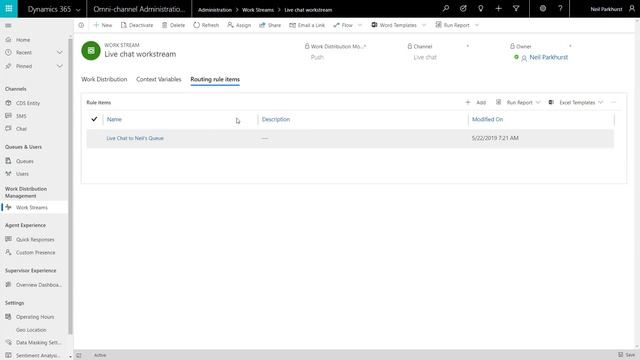Sort by the Name column header
Screen dimensions: 640x360
(114, 119)
